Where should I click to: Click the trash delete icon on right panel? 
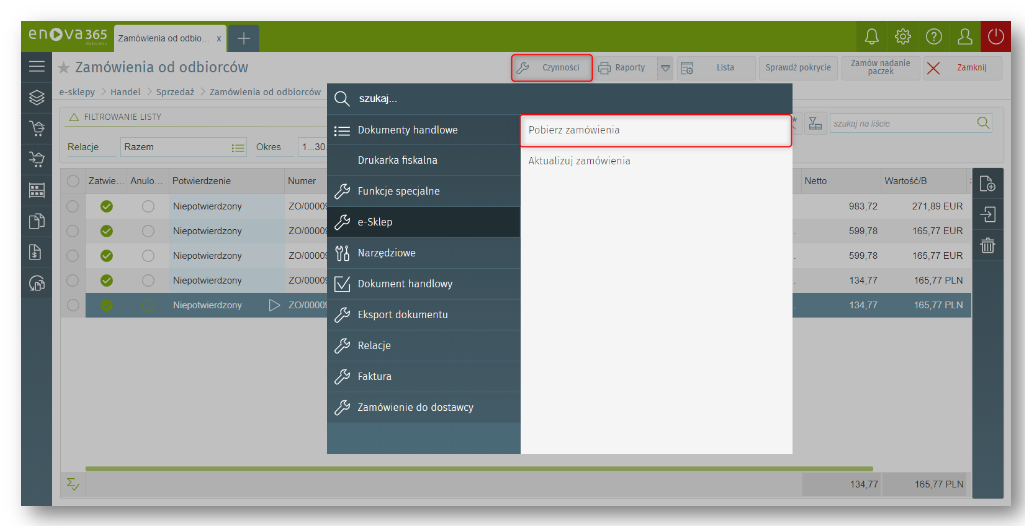pyautogui.click(x=987, y=245)
